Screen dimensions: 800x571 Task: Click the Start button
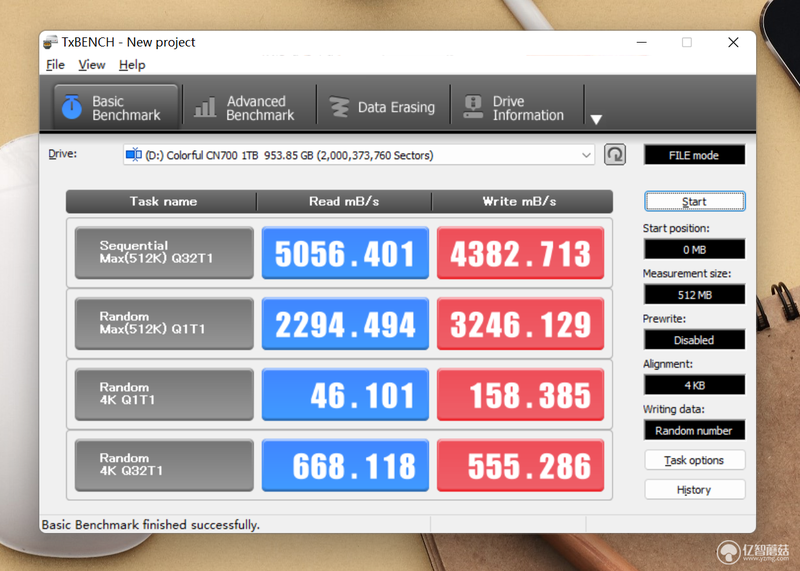point(694,202)
